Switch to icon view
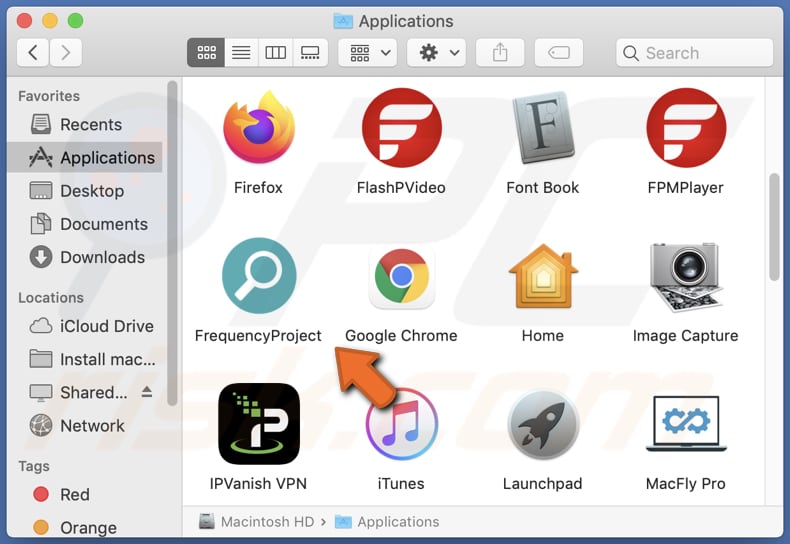The image size is (790, 544). point(206,52)
